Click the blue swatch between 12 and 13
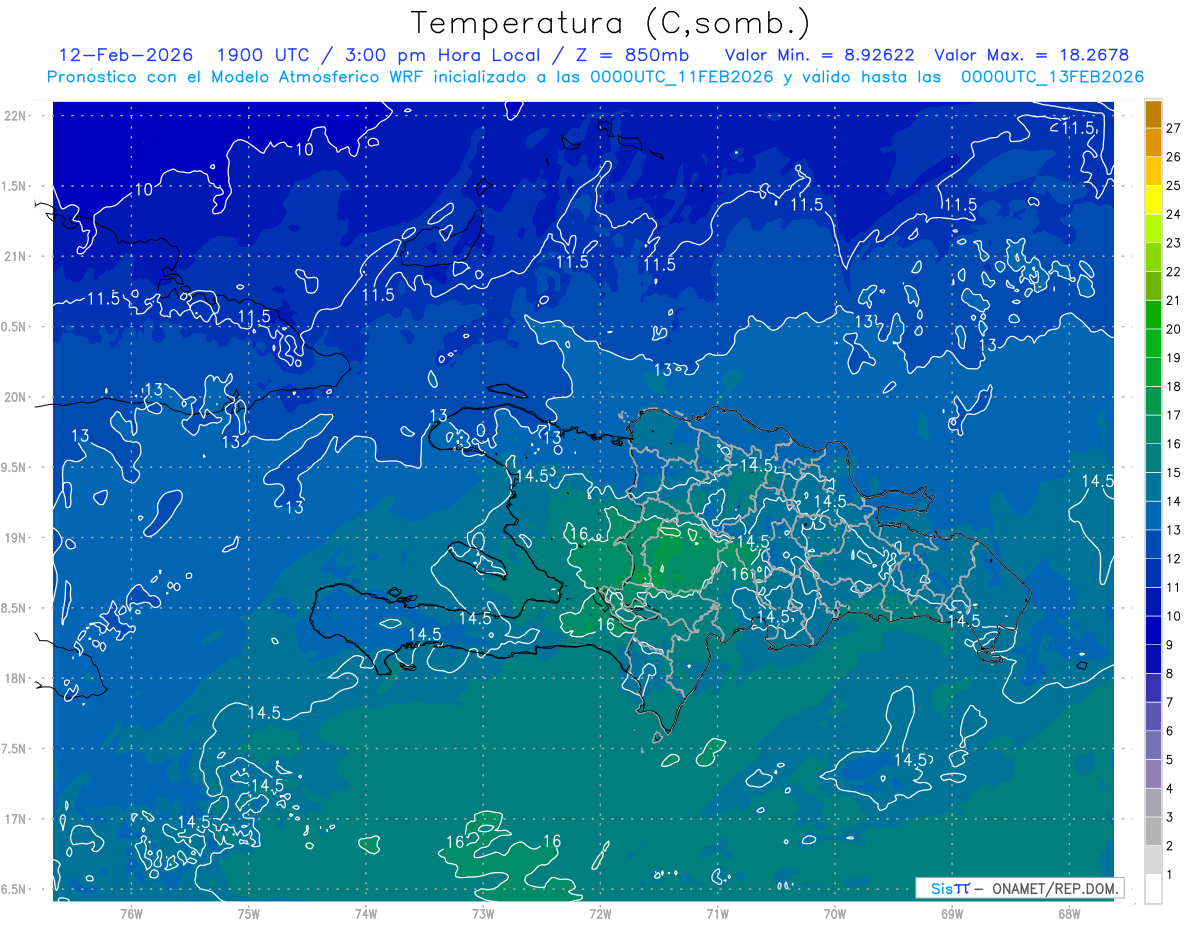The height and width of the screenshot is (927, 1200). 1153,544
